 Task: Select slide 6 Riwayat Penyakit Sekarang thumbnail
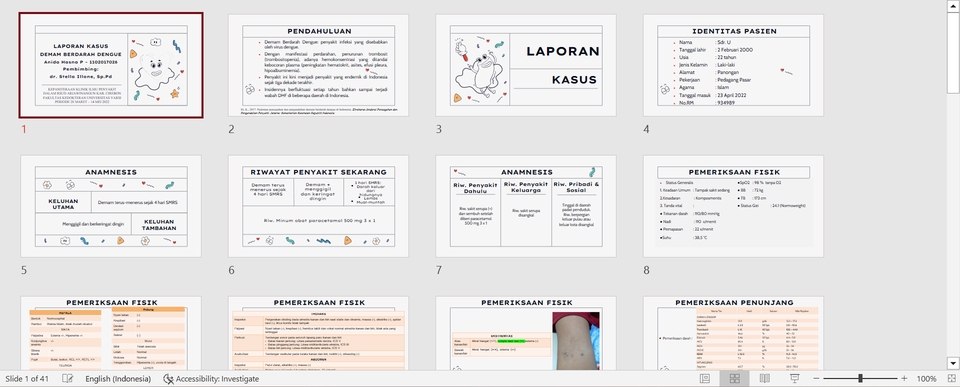point(318,206)
